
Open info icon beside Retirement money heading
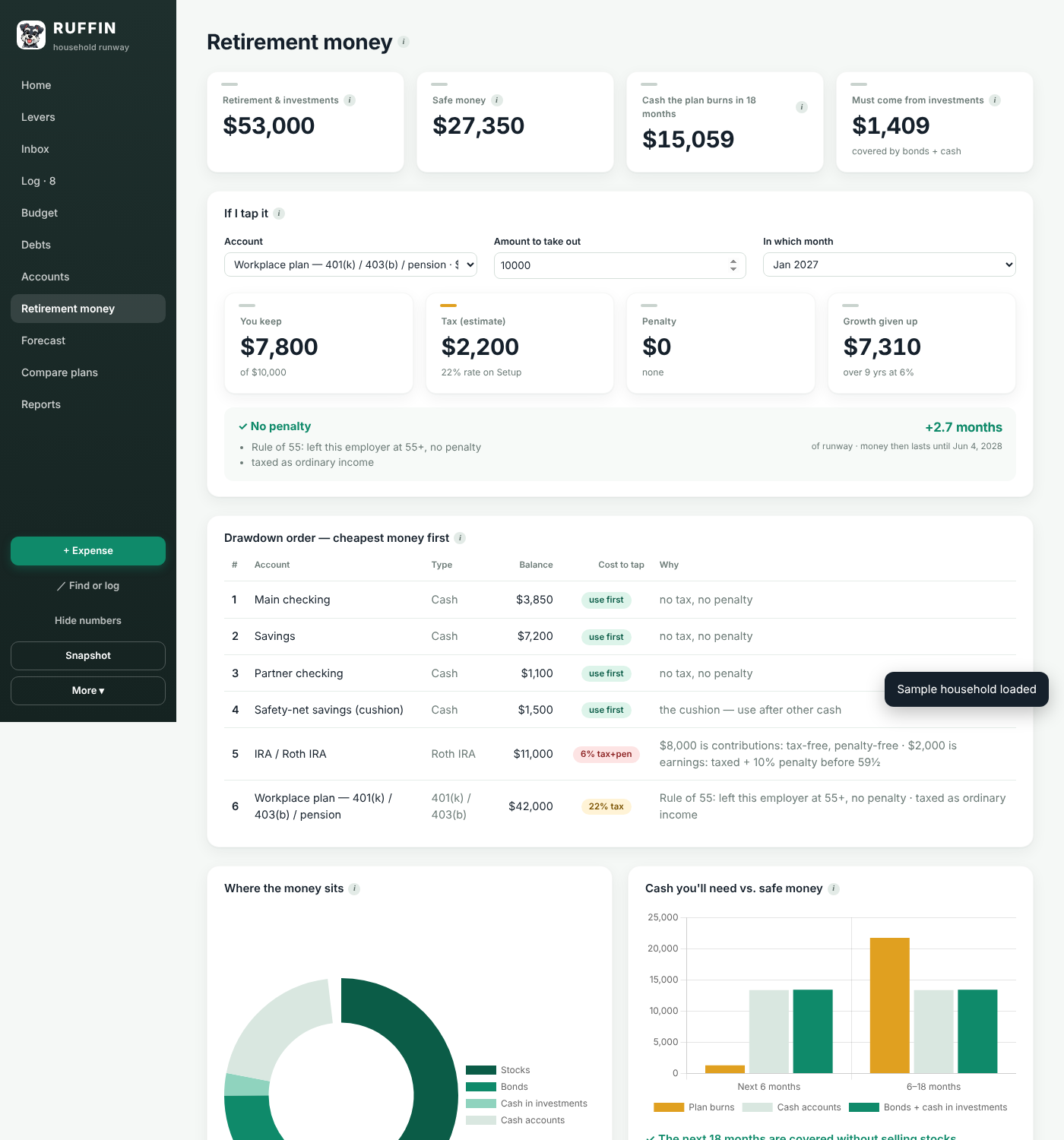[x=404, y=42]
